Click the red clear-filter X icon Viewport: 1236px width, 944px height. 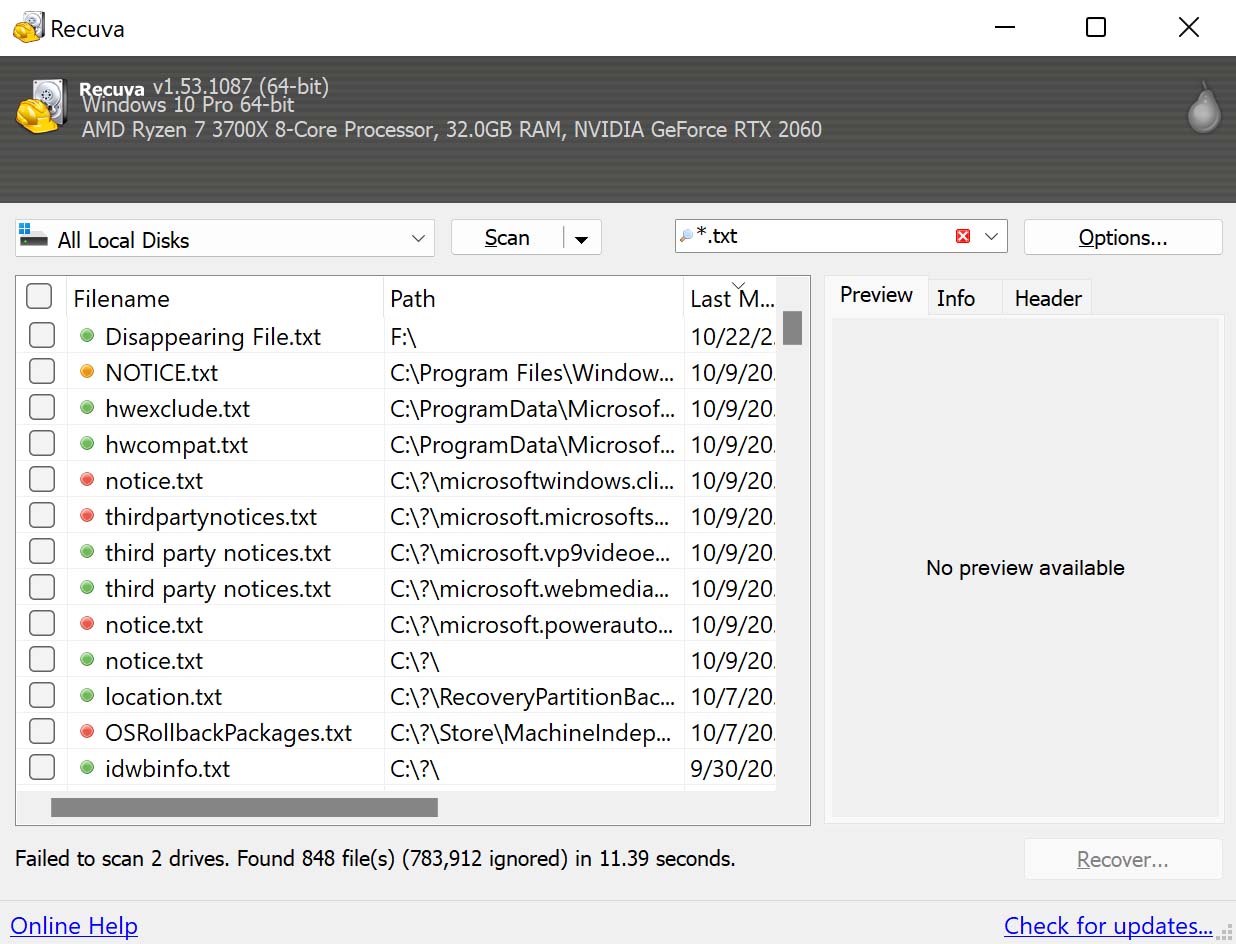point(963,236)
